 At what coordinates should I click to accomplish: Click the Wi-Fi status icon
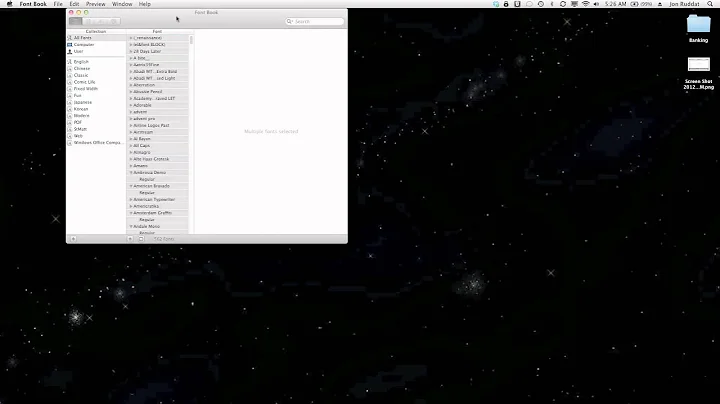tap(585, 4)
